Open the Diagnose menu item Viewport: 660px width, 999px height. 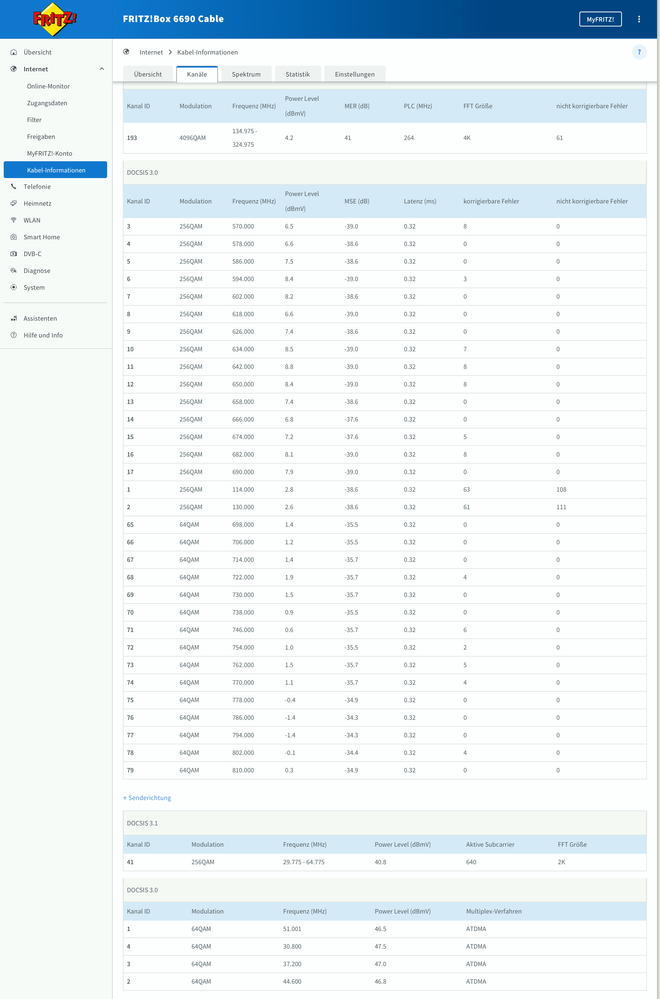click(37, 271)
